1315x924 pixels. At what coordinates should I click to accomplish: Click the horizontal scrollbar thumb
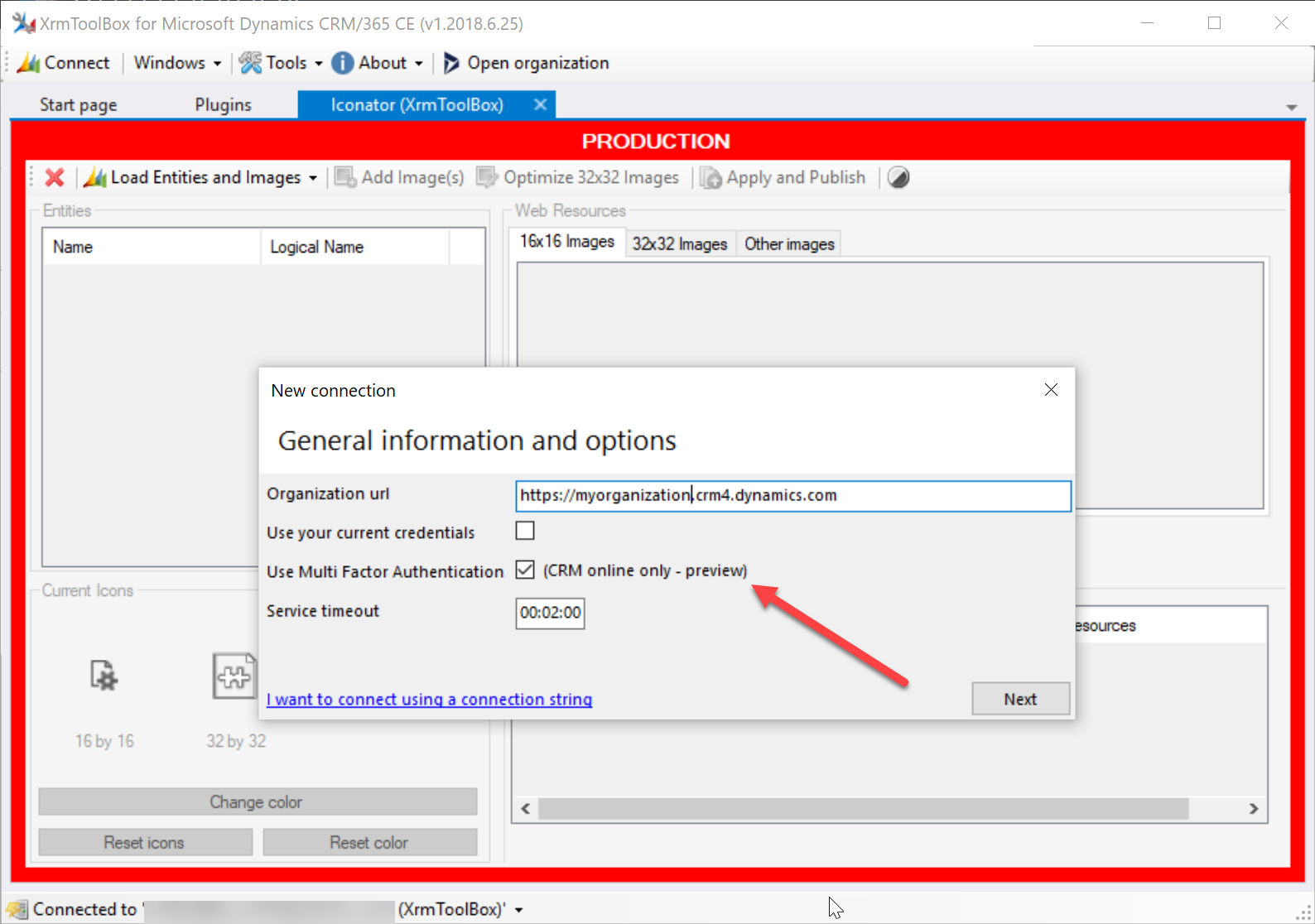click(864, 808)
